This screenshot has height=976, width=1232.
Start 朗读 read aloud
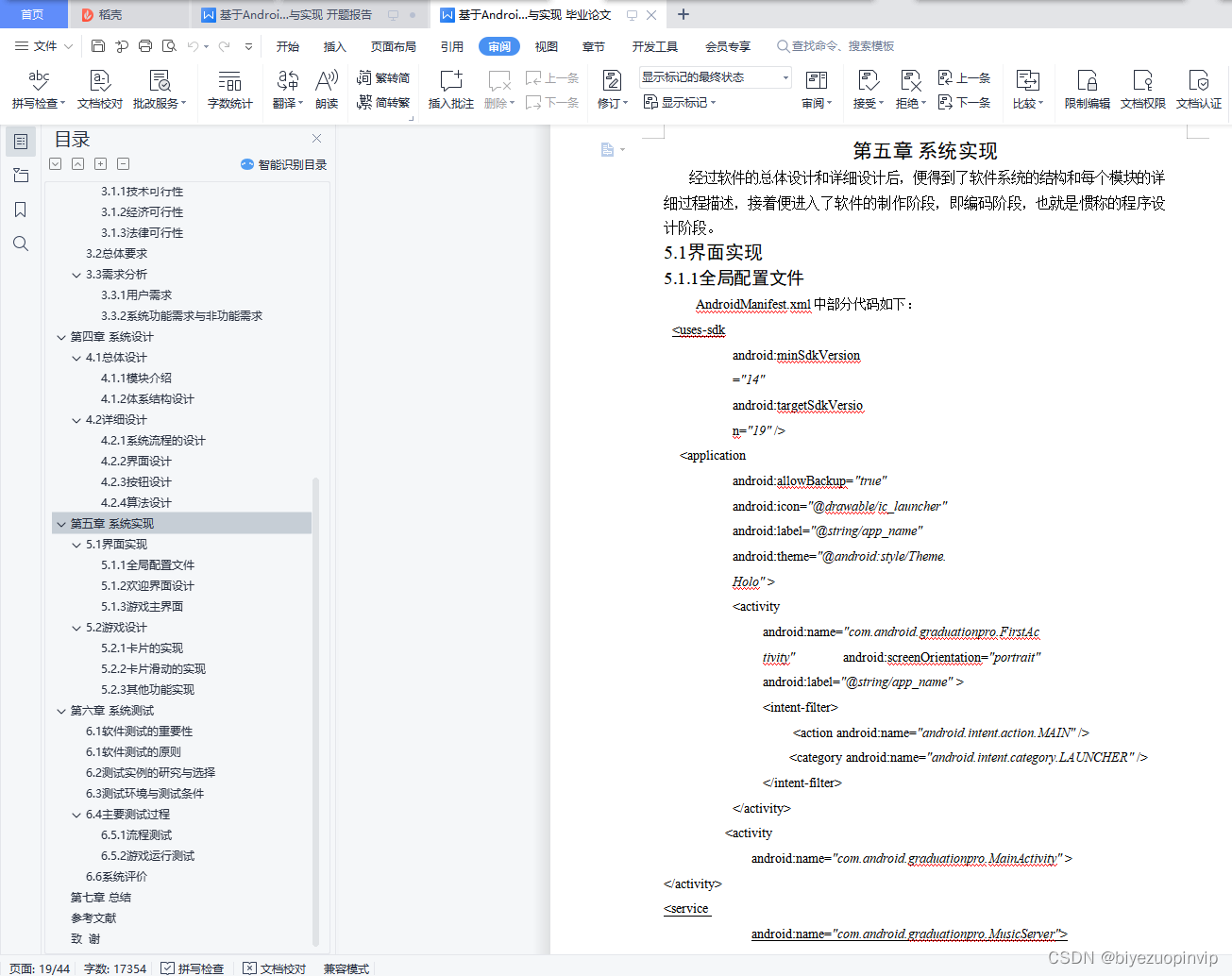tap(327, 90)
